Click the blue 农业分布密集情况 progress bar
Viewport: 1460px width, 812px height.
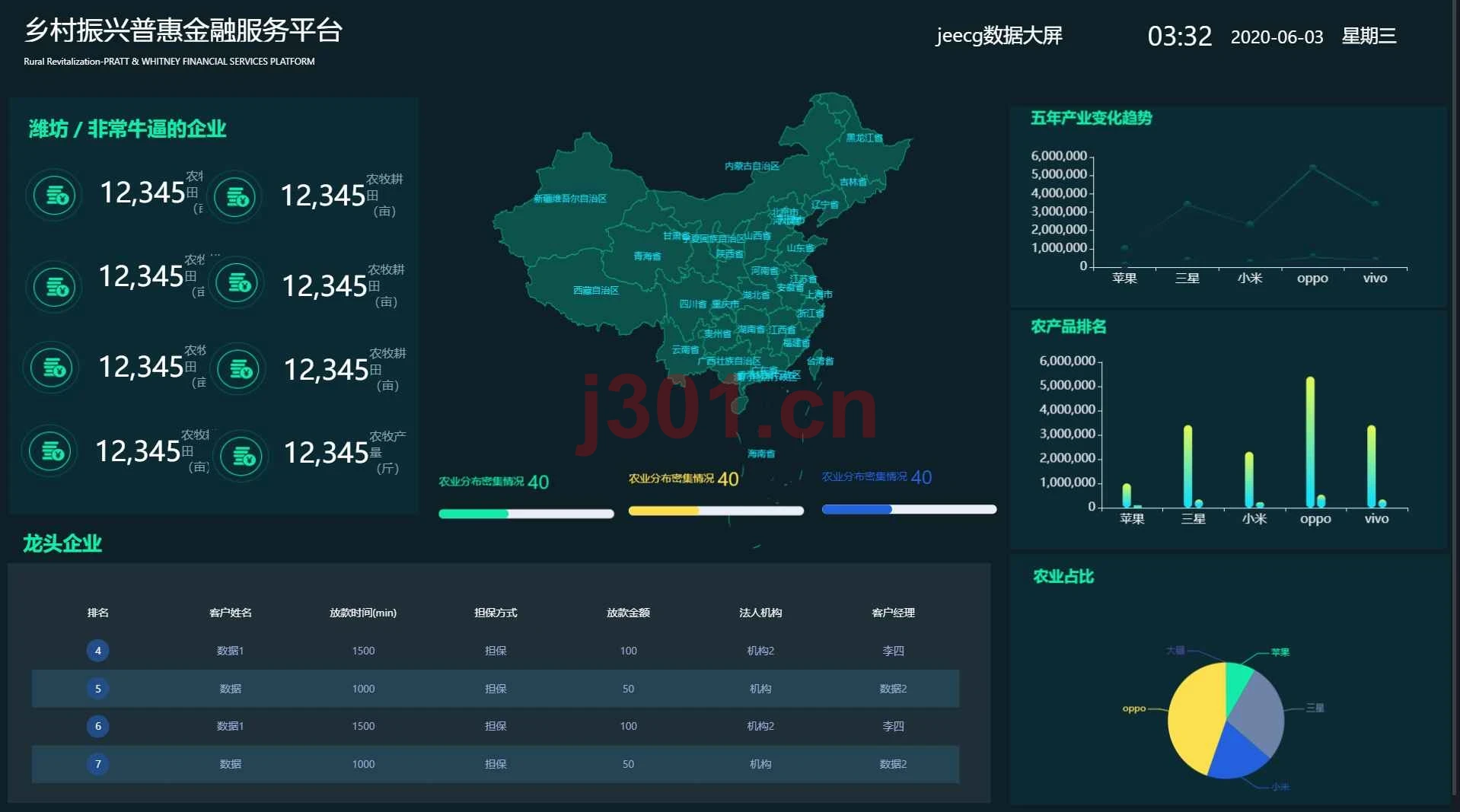click(909, 509)
